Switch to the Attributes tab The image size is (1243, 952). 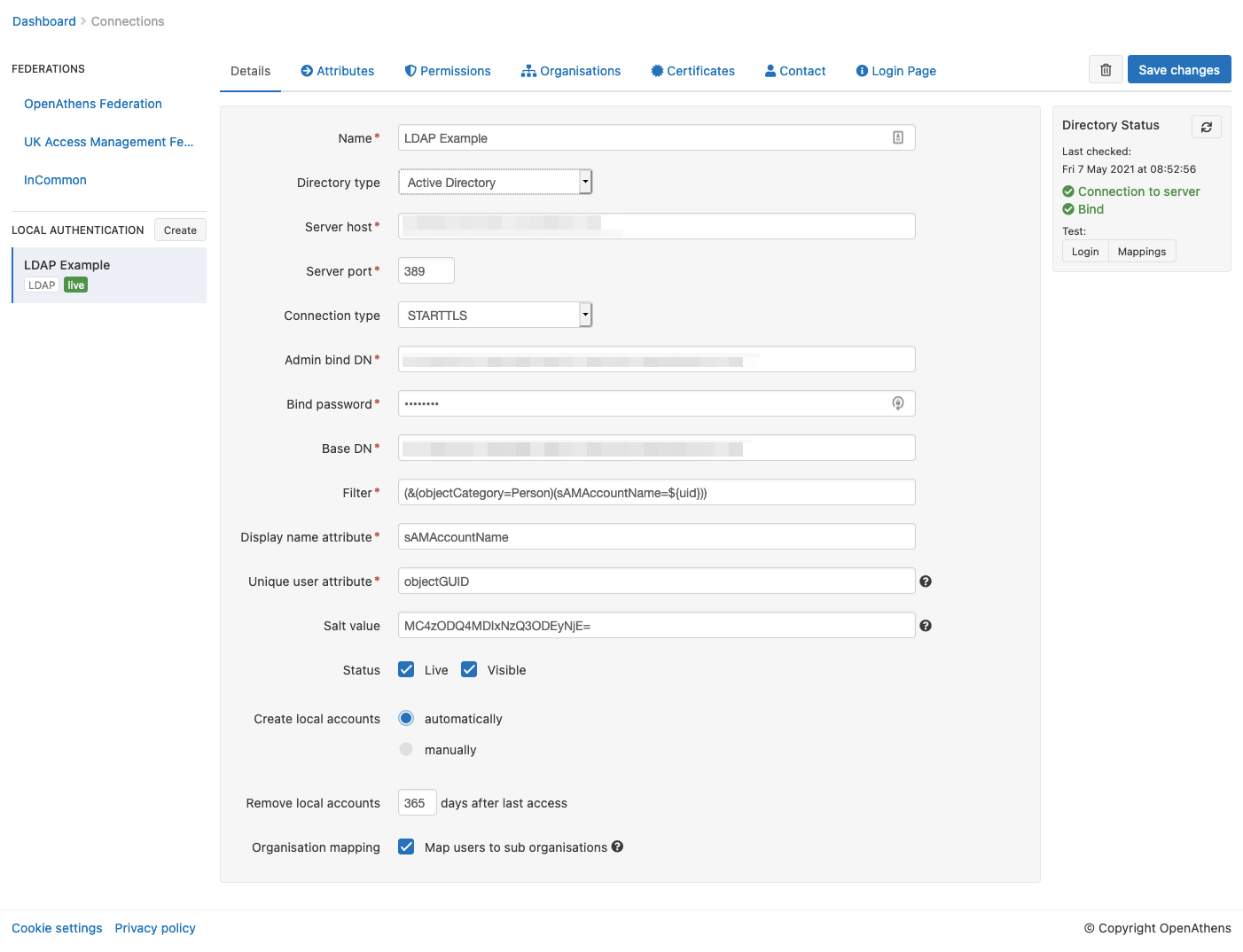337,70
